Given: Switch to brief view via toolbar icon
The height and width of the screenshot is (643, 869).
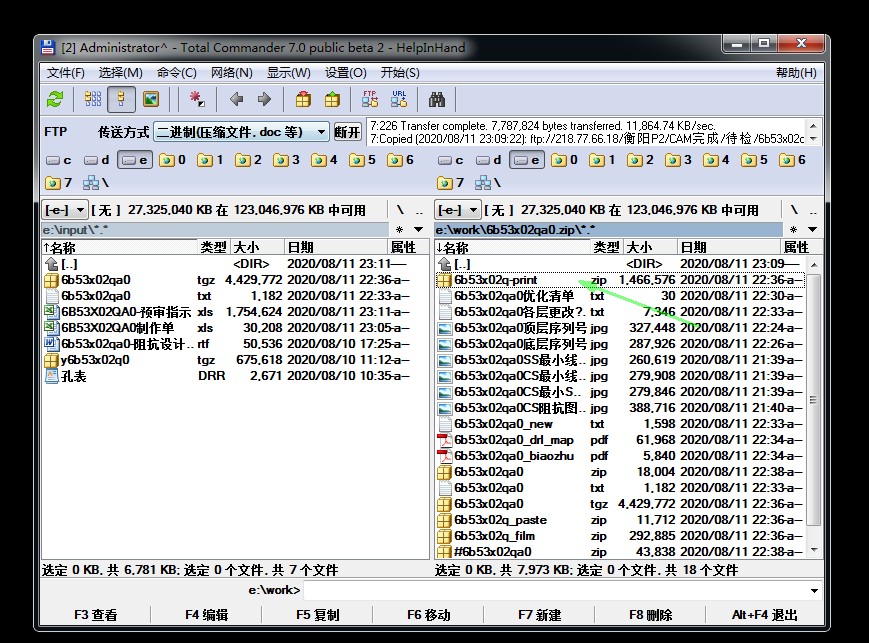Looking at the screenshot, I should [x=93, y=99].
